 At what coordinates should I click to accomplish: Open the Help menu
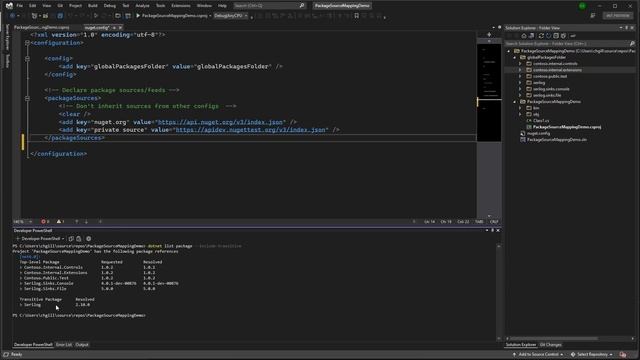tap(222, 6)
